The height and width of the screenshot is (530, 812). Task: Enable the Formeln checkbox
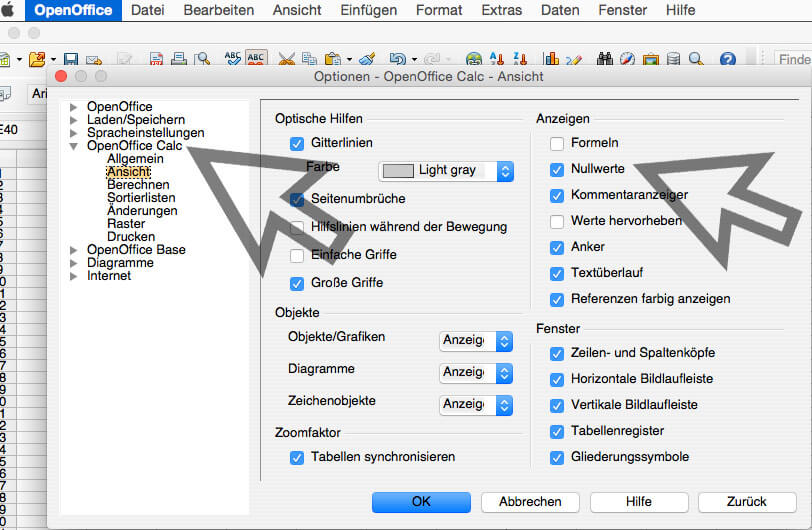557,144
